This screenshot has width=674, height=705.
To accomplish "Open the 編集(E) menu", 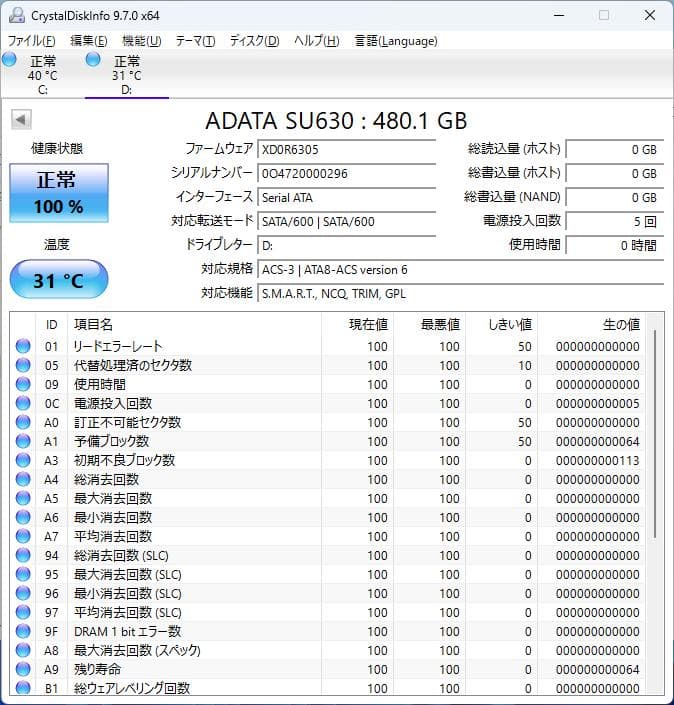I will tap(89, 41).
